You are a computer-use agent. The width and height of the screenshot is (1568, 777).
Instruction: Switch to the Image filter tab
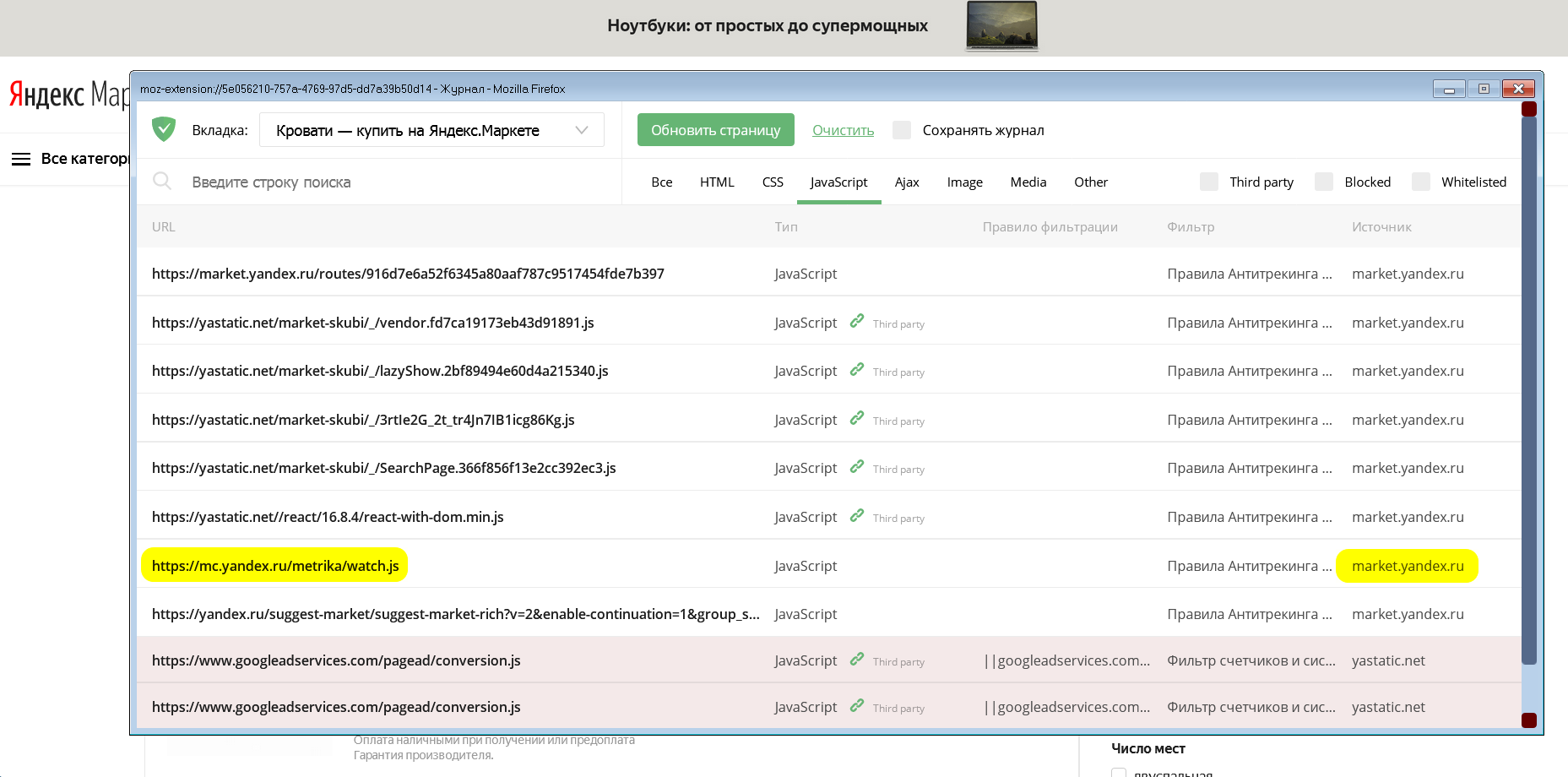(964, 182)
